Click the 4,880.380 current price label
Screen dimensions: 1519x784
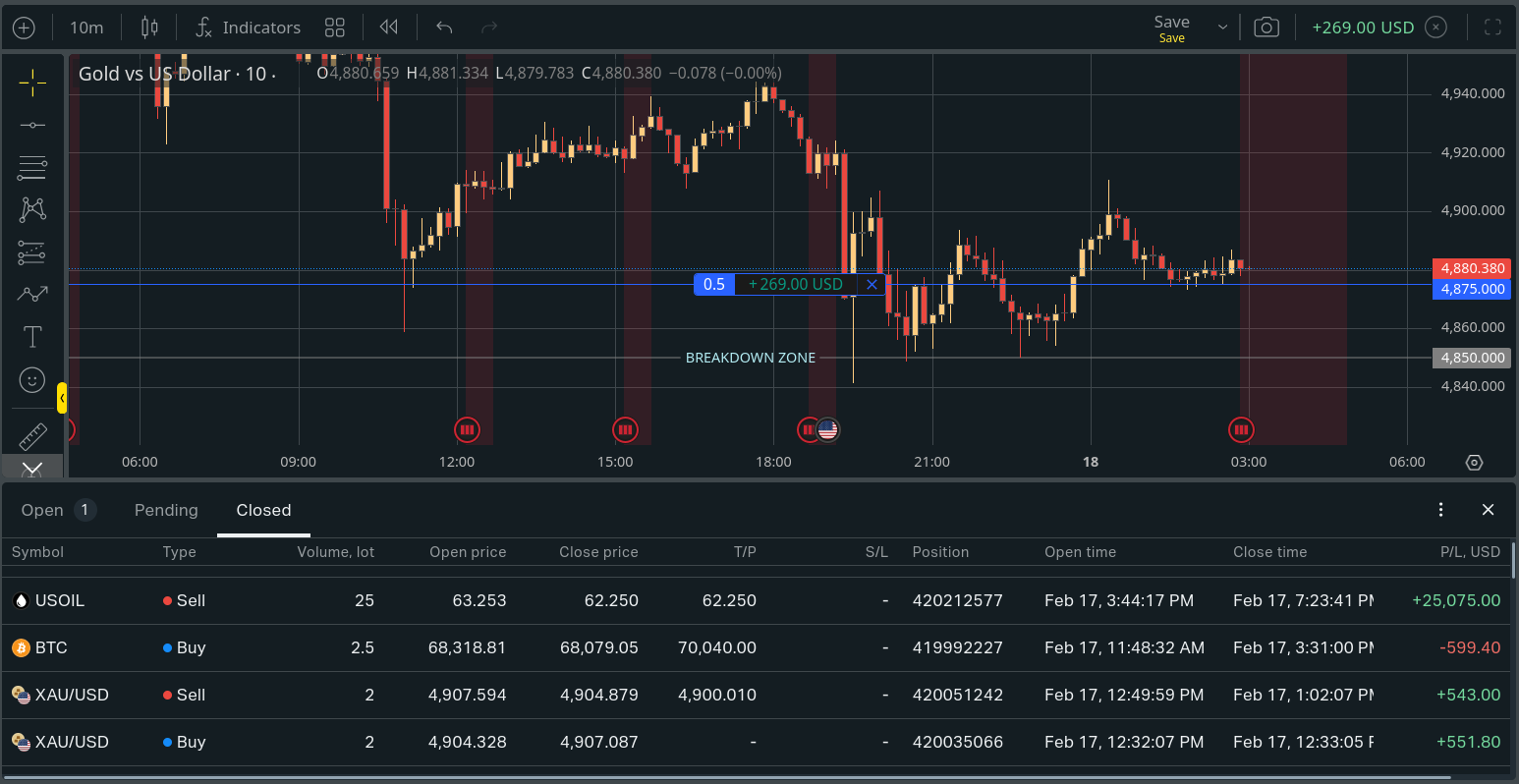[1472, 268]
